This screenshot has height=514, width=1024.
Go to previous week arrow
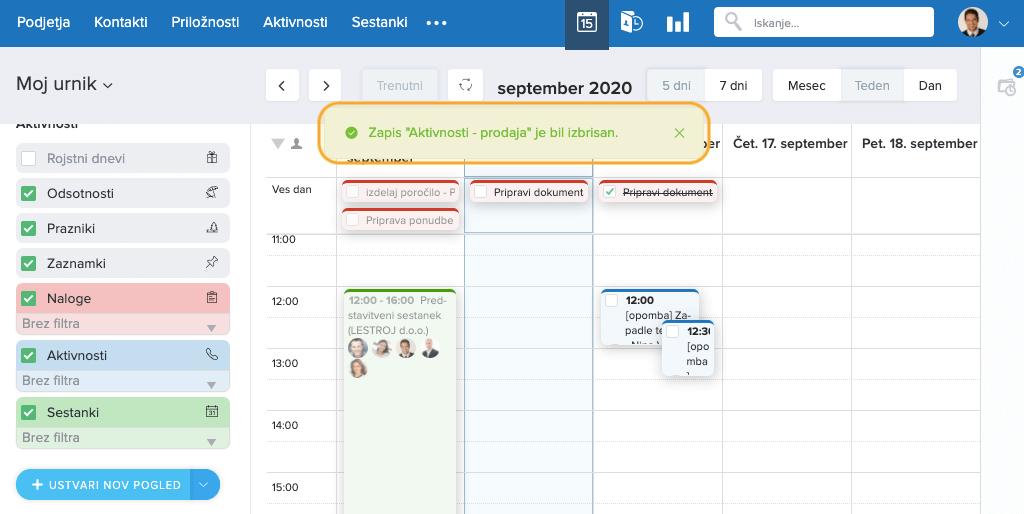click(x=282, y=86)
